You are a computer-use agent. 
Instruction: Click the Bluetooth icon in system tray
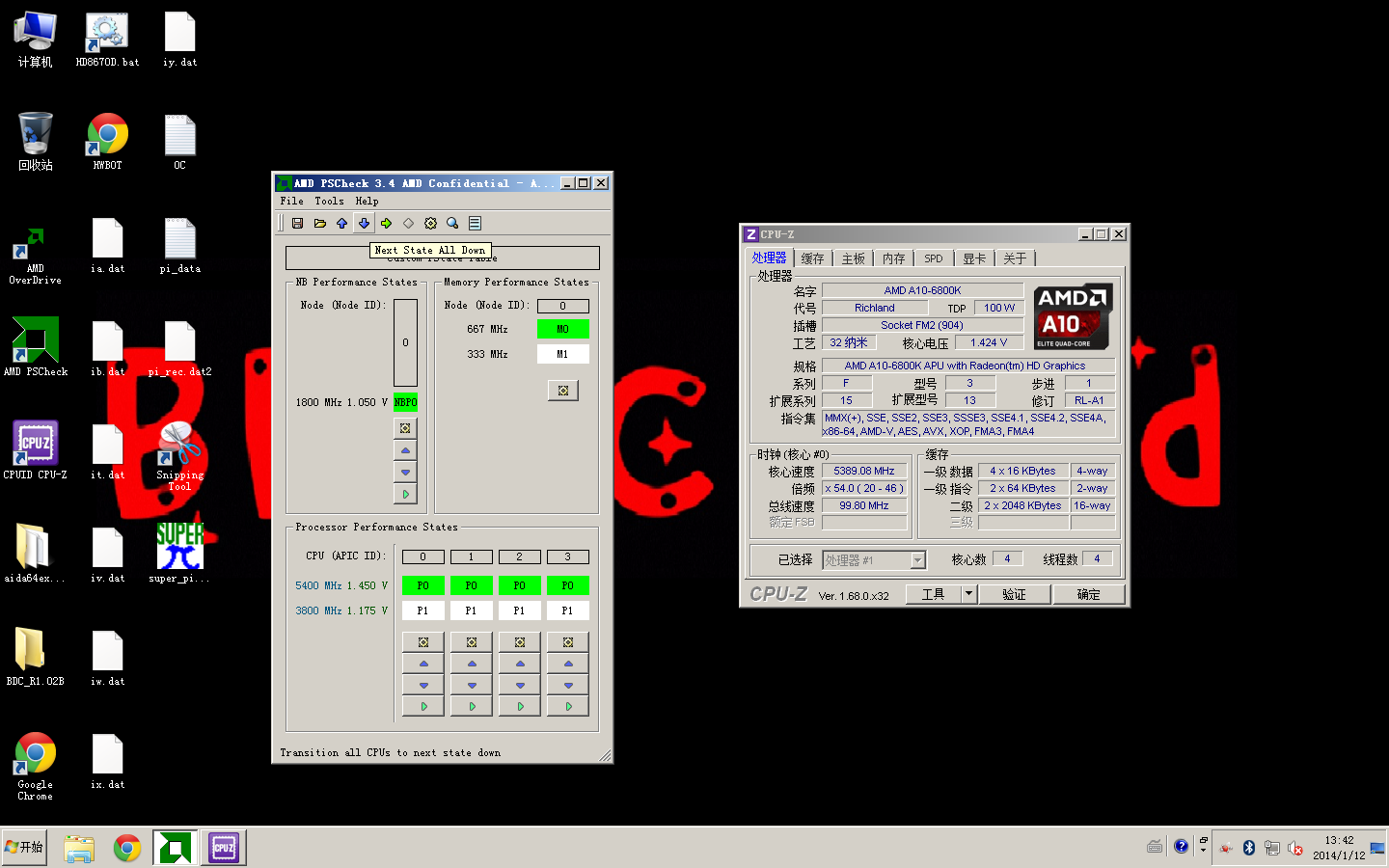(1248, 847)
